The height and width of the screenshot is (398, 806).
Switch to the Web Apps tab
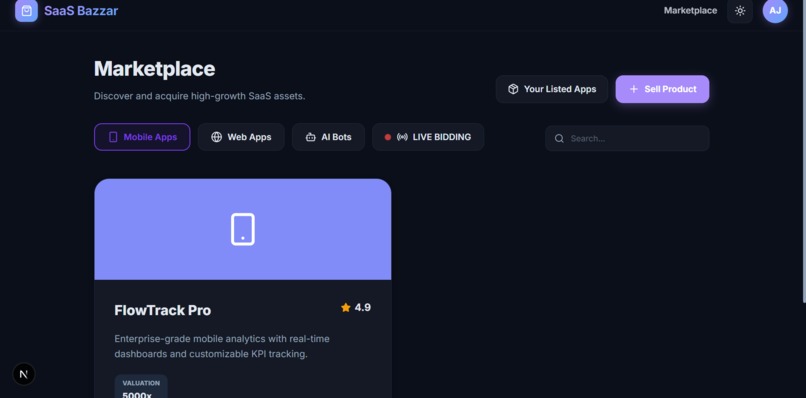click(x=241, y=137)
